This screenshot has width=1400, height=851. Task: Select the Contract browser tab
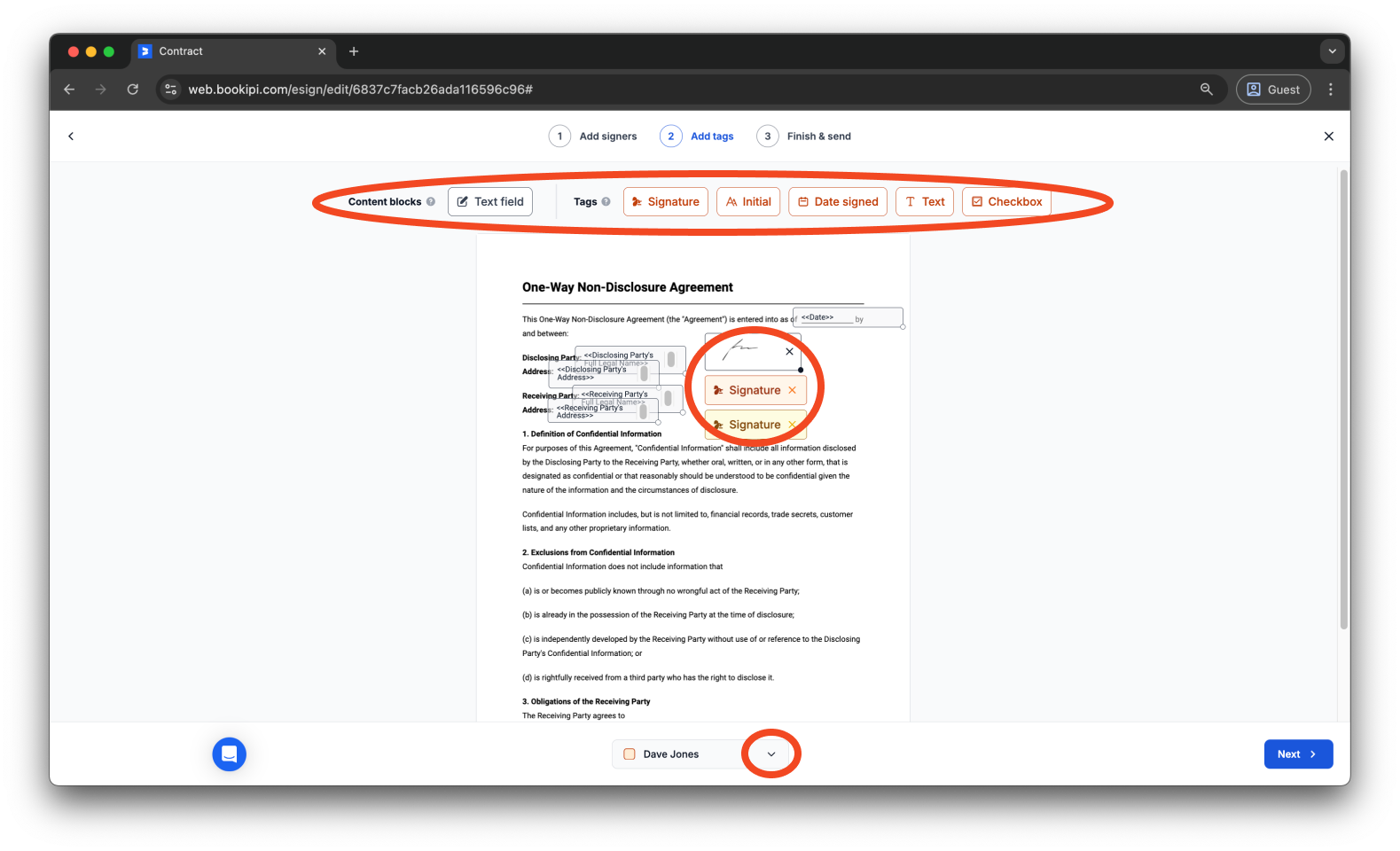click(x=234, y=51)
